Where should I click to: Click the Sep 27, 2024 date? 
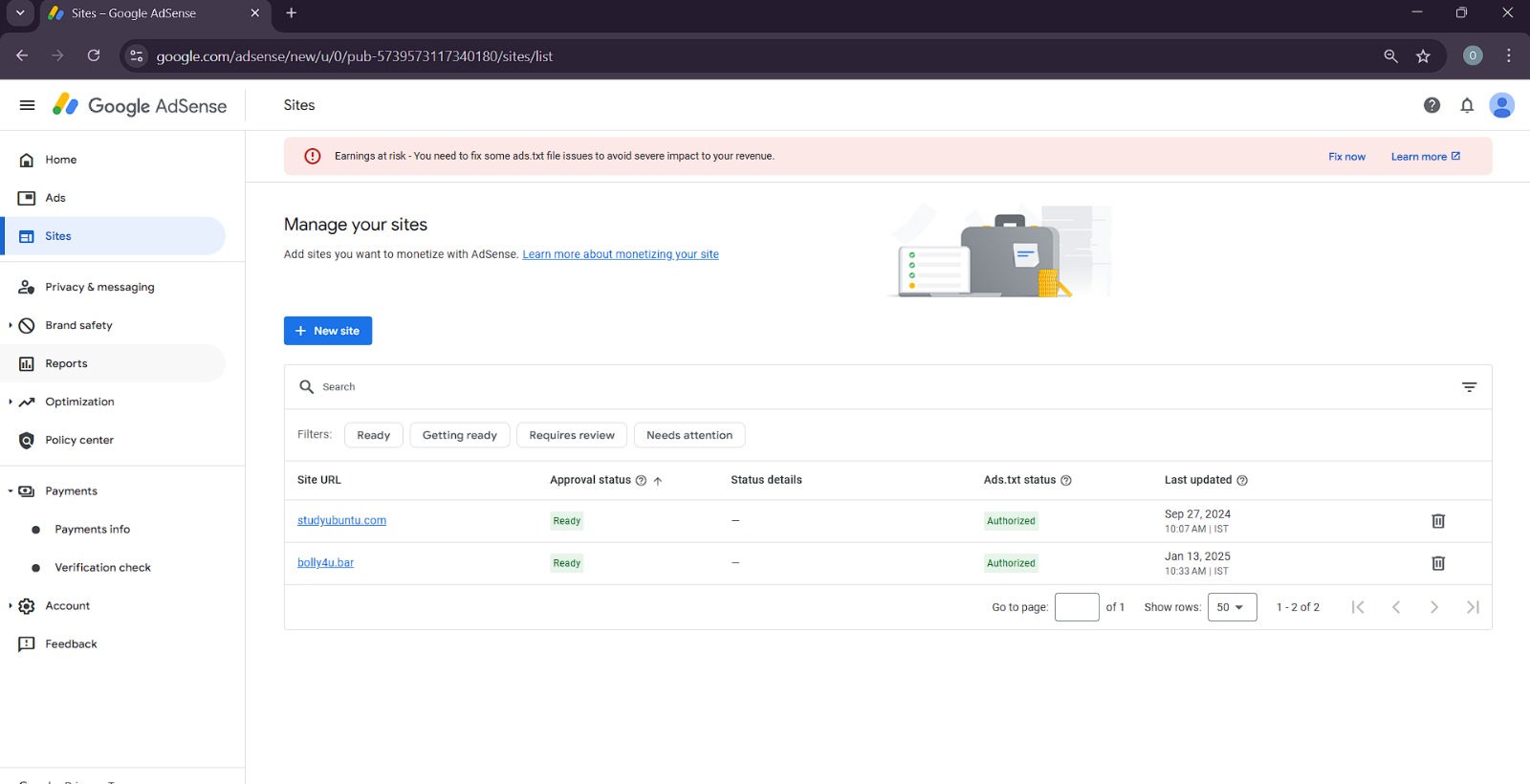point(1197,514)
